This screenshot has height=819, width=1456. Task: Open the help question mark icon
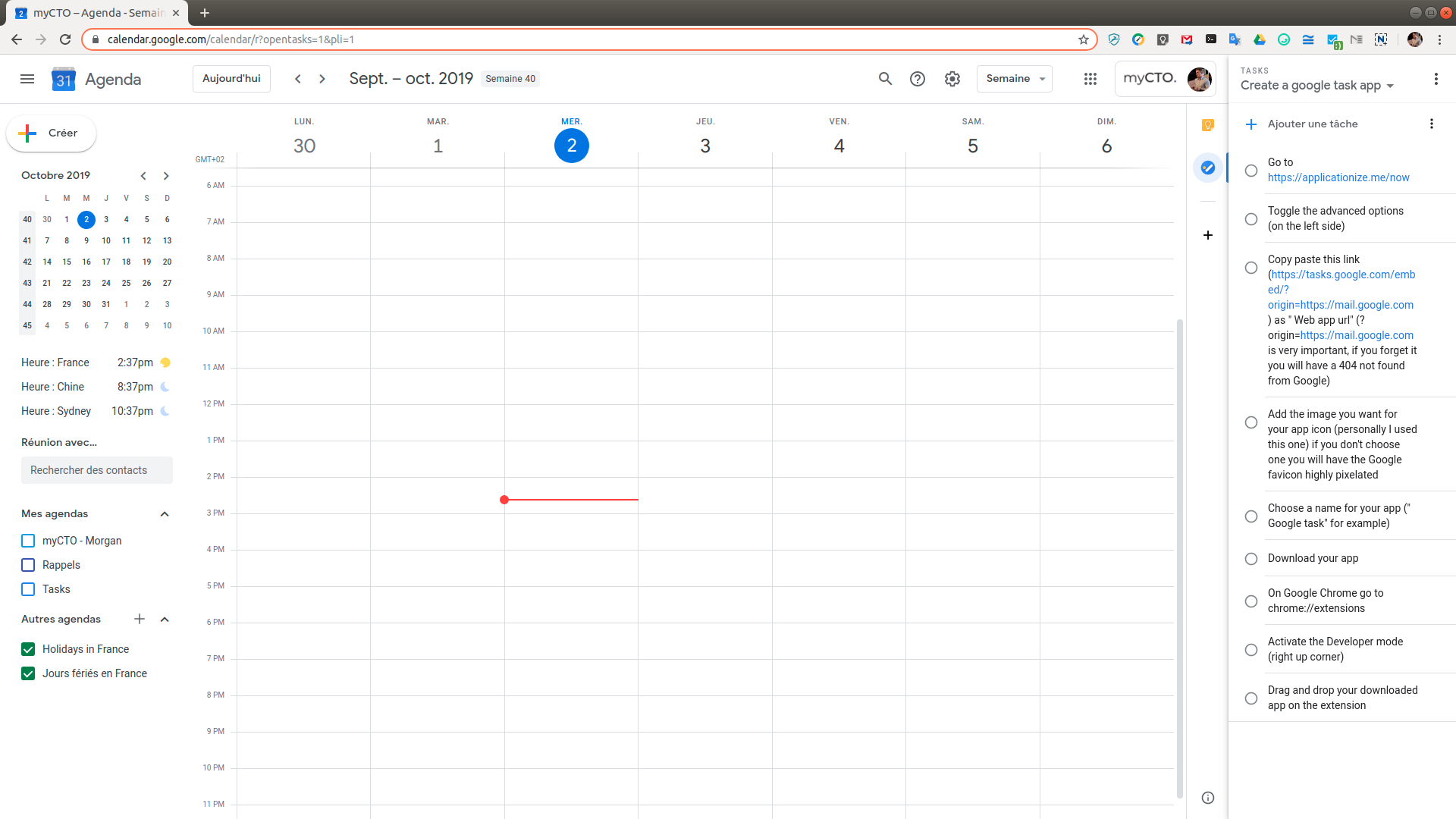tap(918, 79)
